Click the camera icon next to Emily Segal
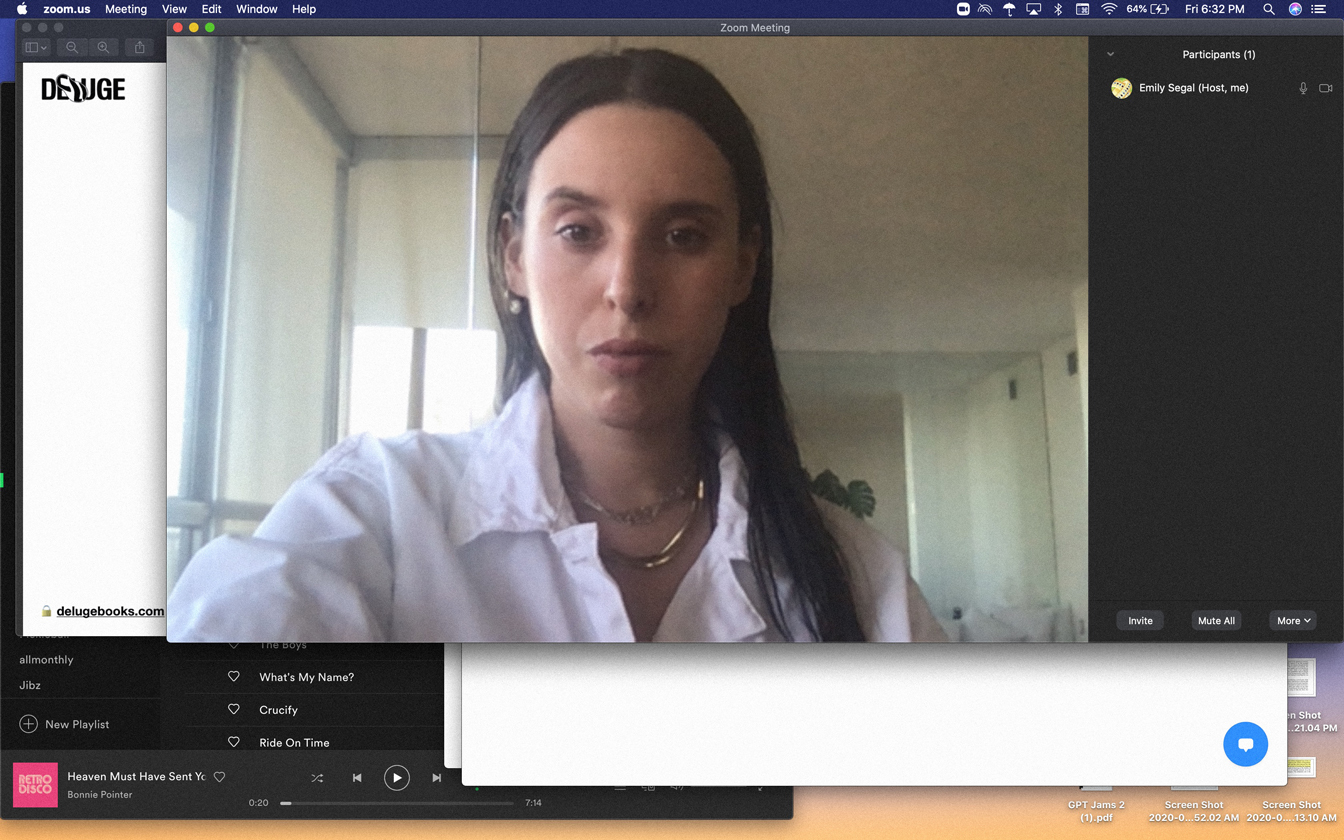The height and width of the screenshot is (840, 1344). pos(1325,88)
